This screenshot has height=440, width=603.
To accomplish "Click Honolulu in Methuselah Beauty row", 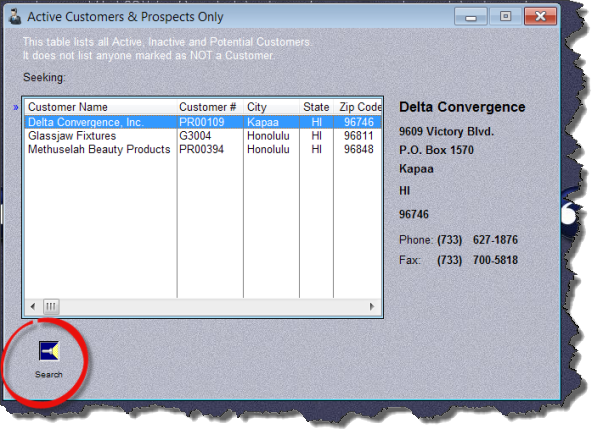I will [268, 149].
